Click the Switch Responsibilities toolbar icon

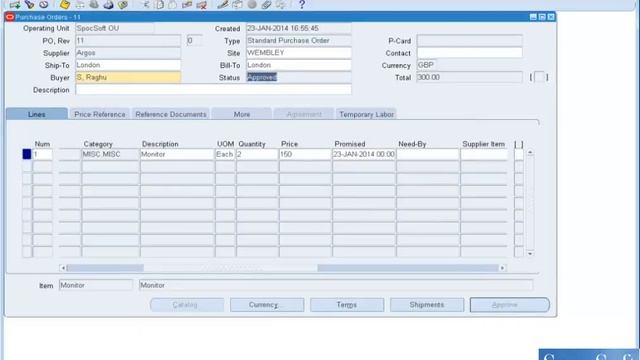coord(94,4)
